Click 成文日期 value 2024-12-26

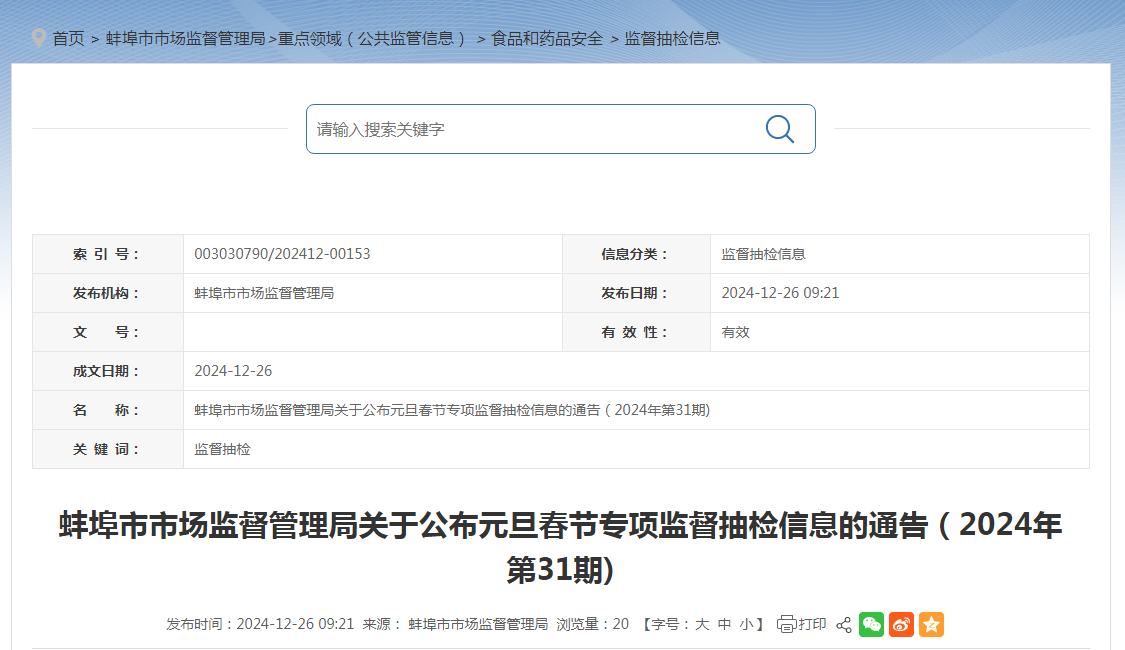click(x=233, y=371)
